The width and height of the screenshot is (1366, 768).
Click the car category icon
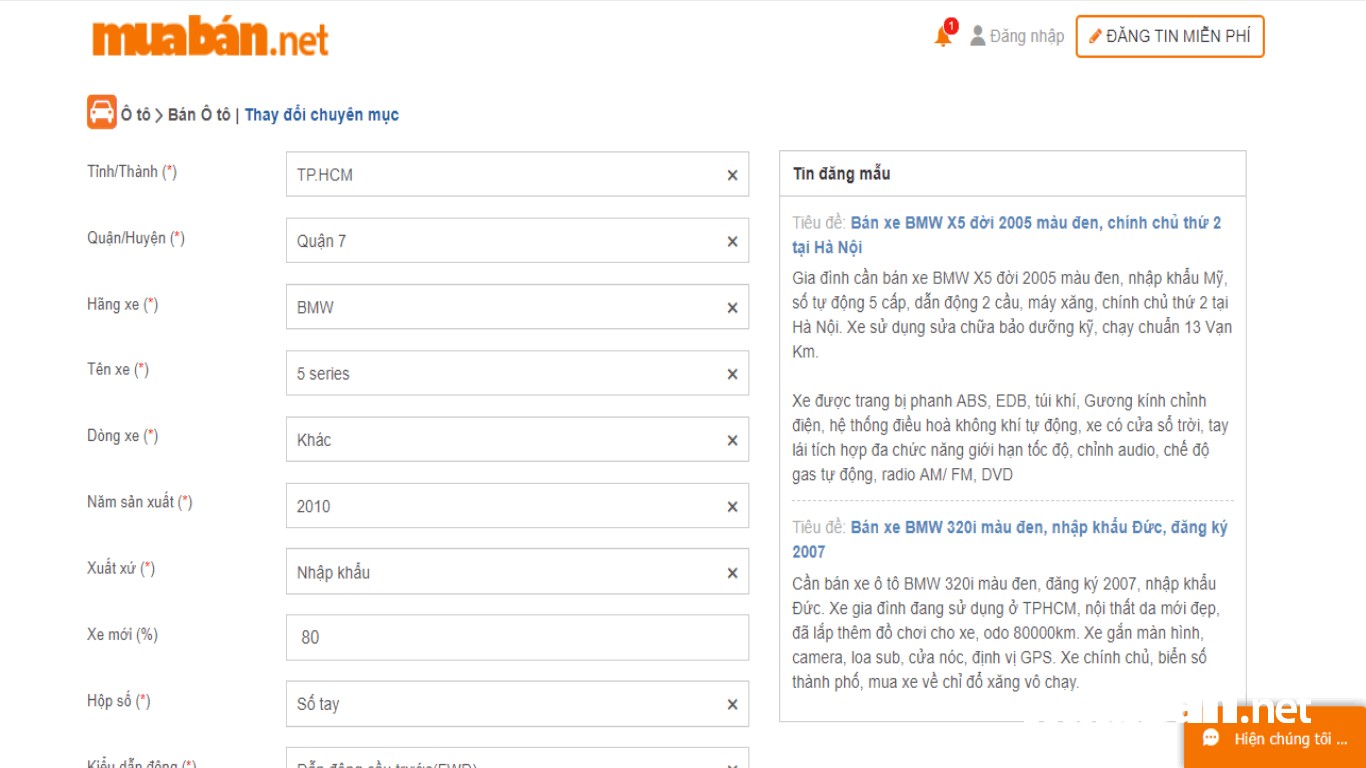(102, 113)
